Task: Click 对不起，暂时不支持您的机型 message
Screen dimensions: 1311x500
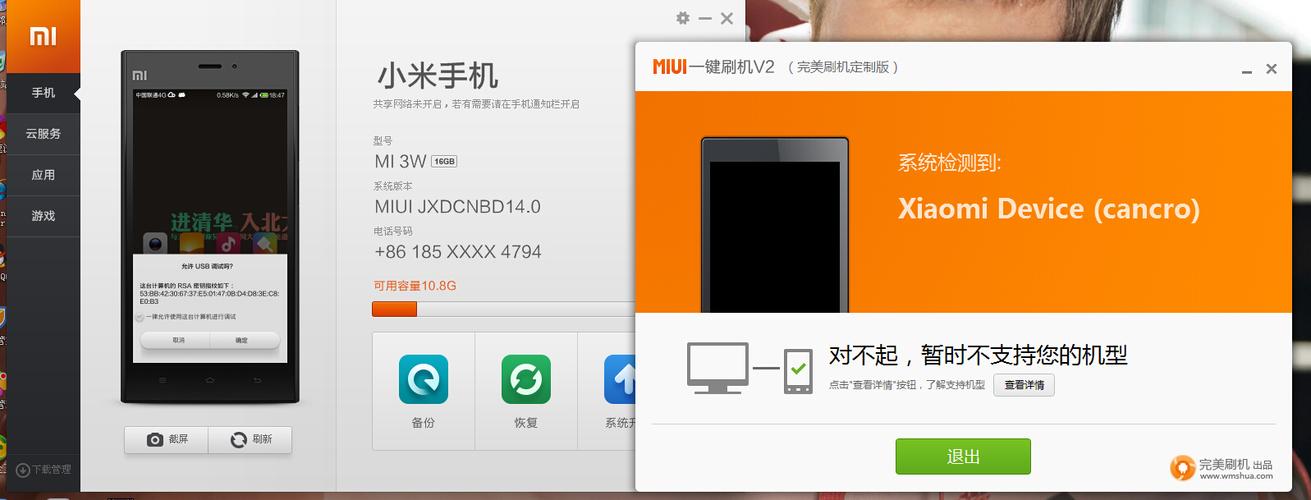Action: [x=978, y=355]
